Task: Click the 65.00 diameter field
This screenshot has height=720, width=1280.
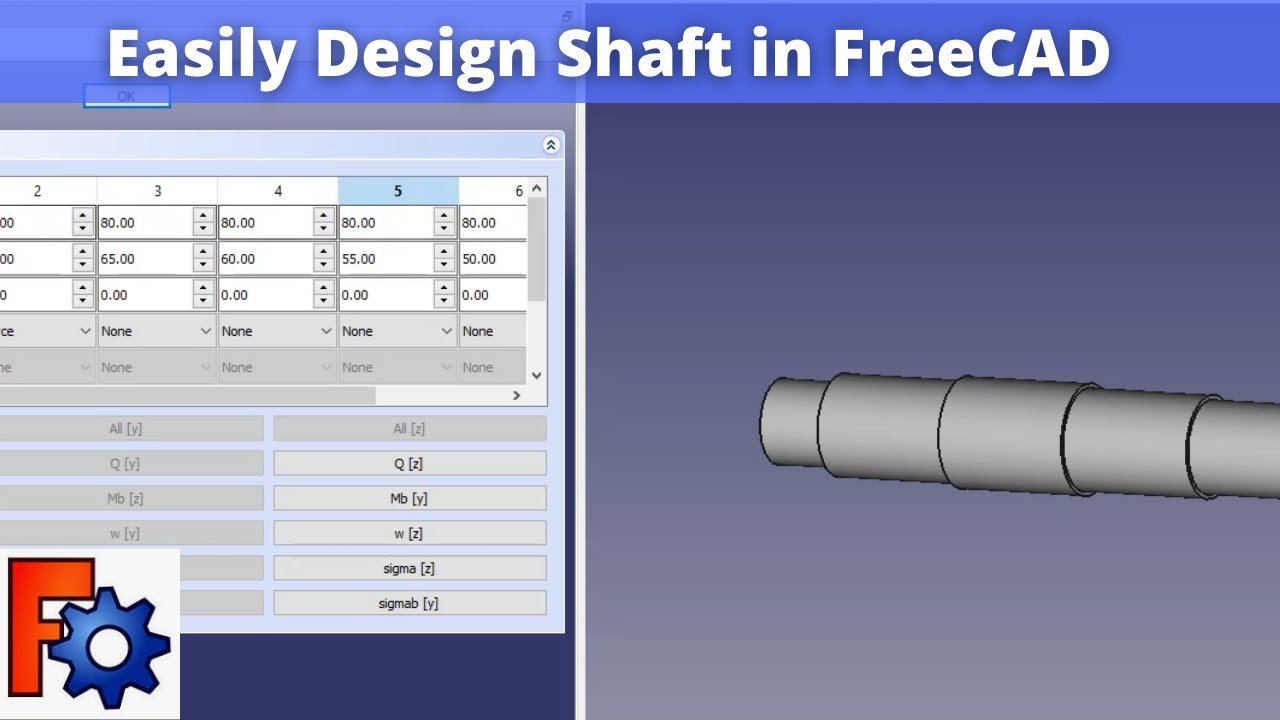Action: [146, 259]
